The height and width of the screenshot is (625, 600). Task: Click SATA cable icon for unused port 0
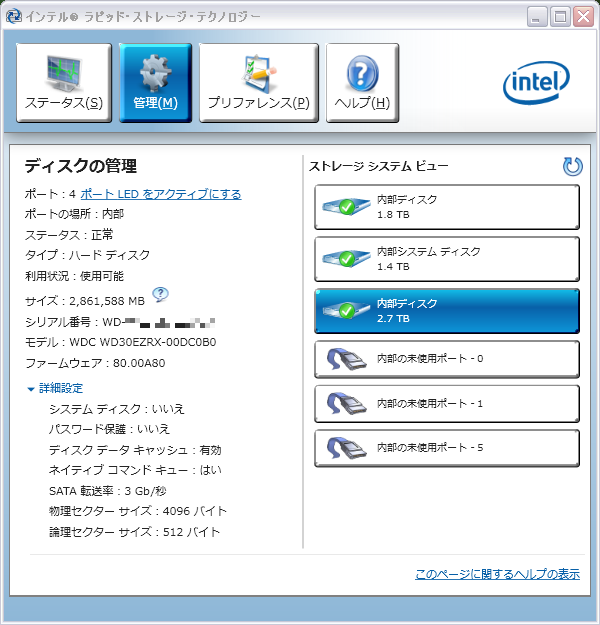click(346, 359)
